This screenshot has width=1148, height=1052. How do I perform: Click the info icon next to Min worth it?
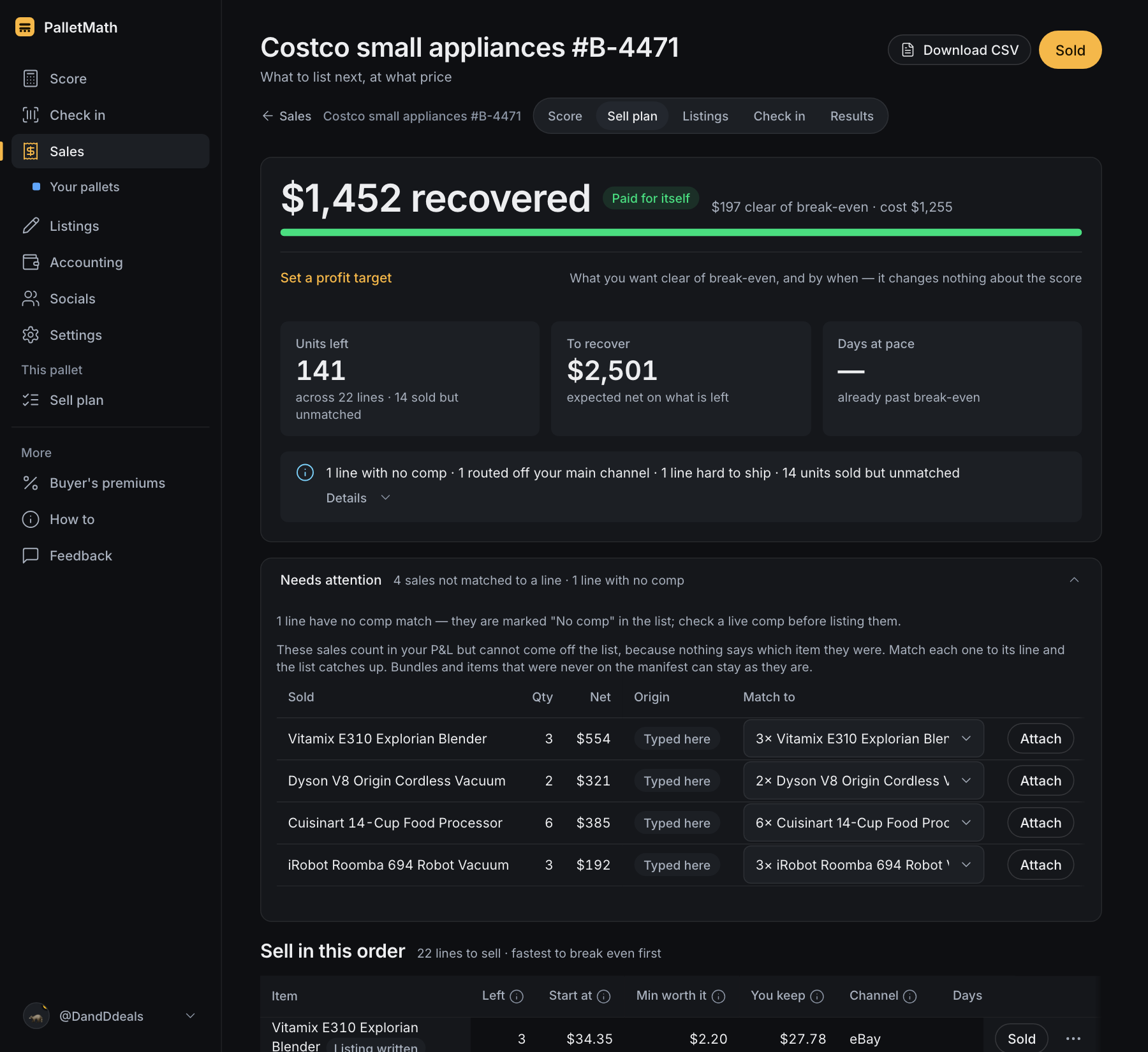(x=719, y=996)
